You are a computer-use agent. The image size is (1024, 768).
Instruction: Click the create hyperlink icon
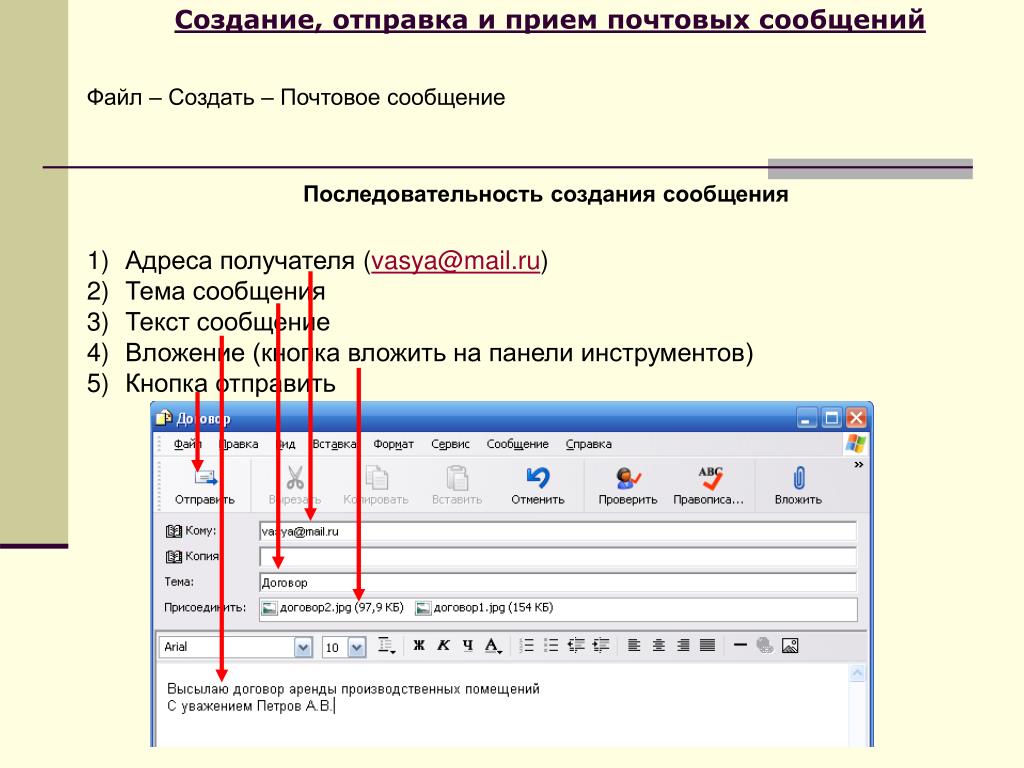pyautogui.click(x=765, y=646)
